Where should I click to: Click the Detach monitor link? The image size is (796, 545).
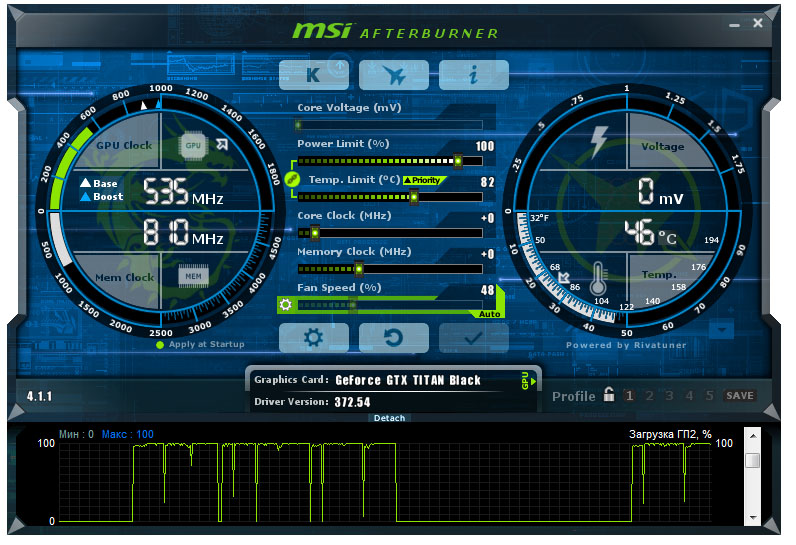pyautogui.click(x=389, y=418)
